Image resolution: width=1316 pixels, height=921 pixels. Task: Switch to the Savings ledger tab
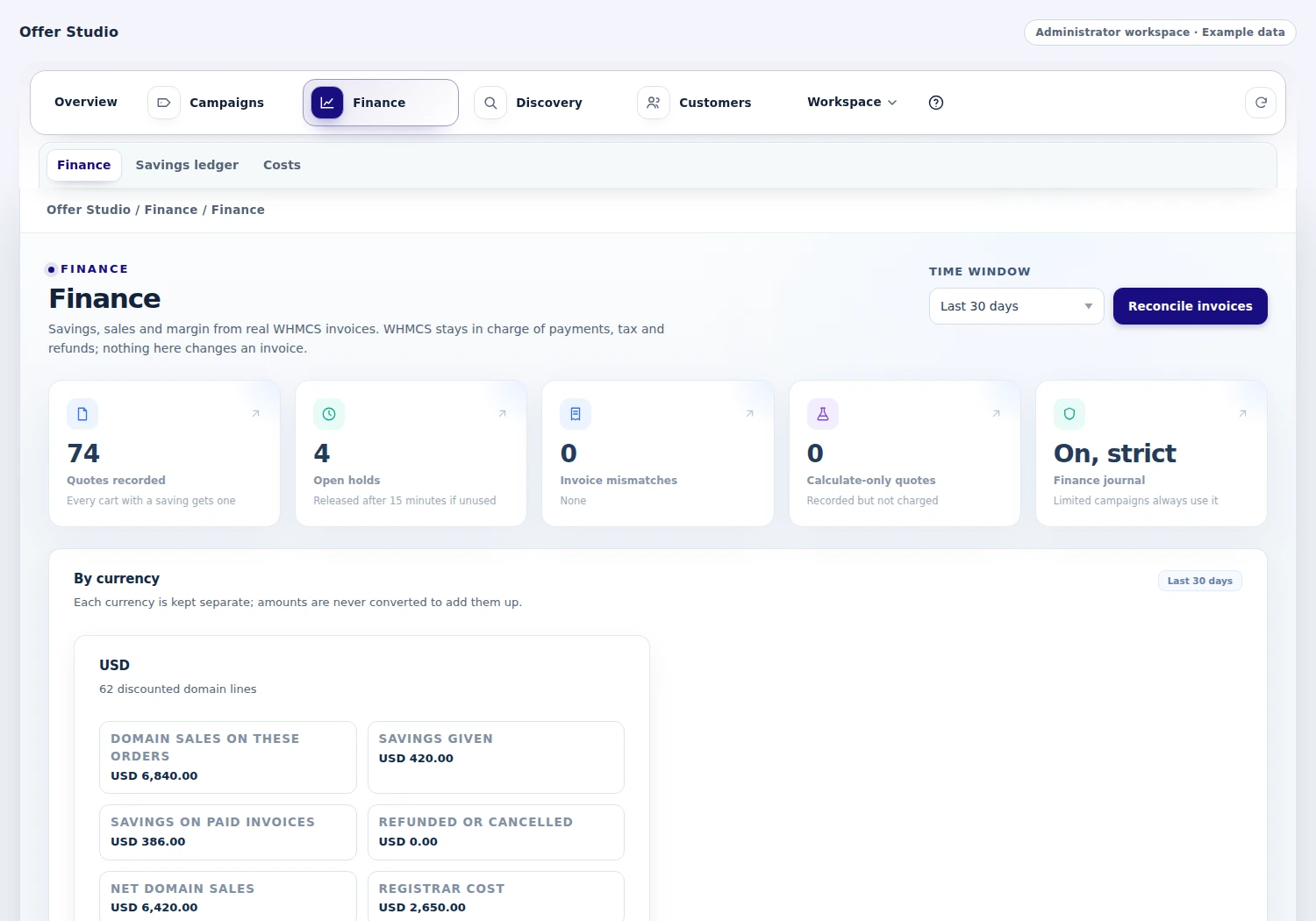coord(187,165)
